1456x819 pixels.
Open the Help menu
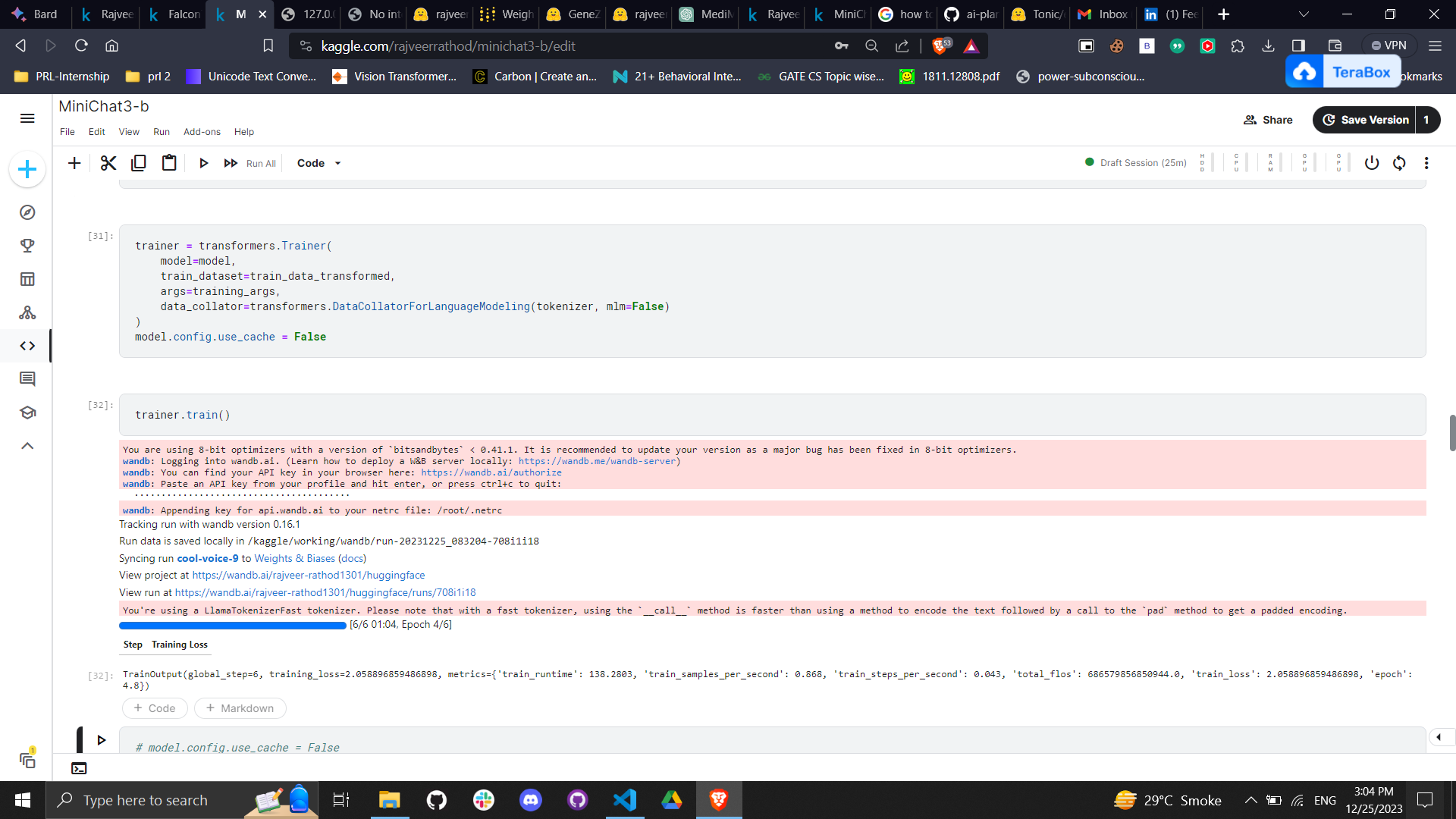[x=244, y=132]
